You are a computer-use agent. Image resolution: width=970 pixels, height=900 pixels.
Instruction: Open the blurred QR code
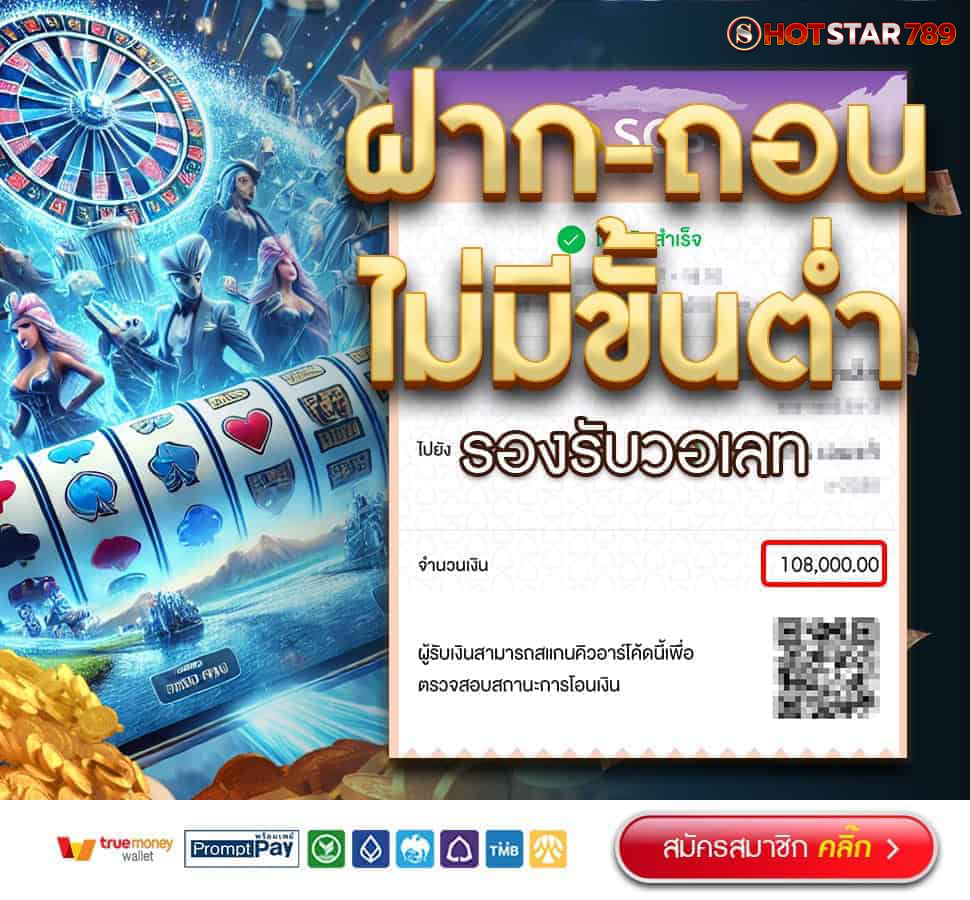click(x=826, y=667)
